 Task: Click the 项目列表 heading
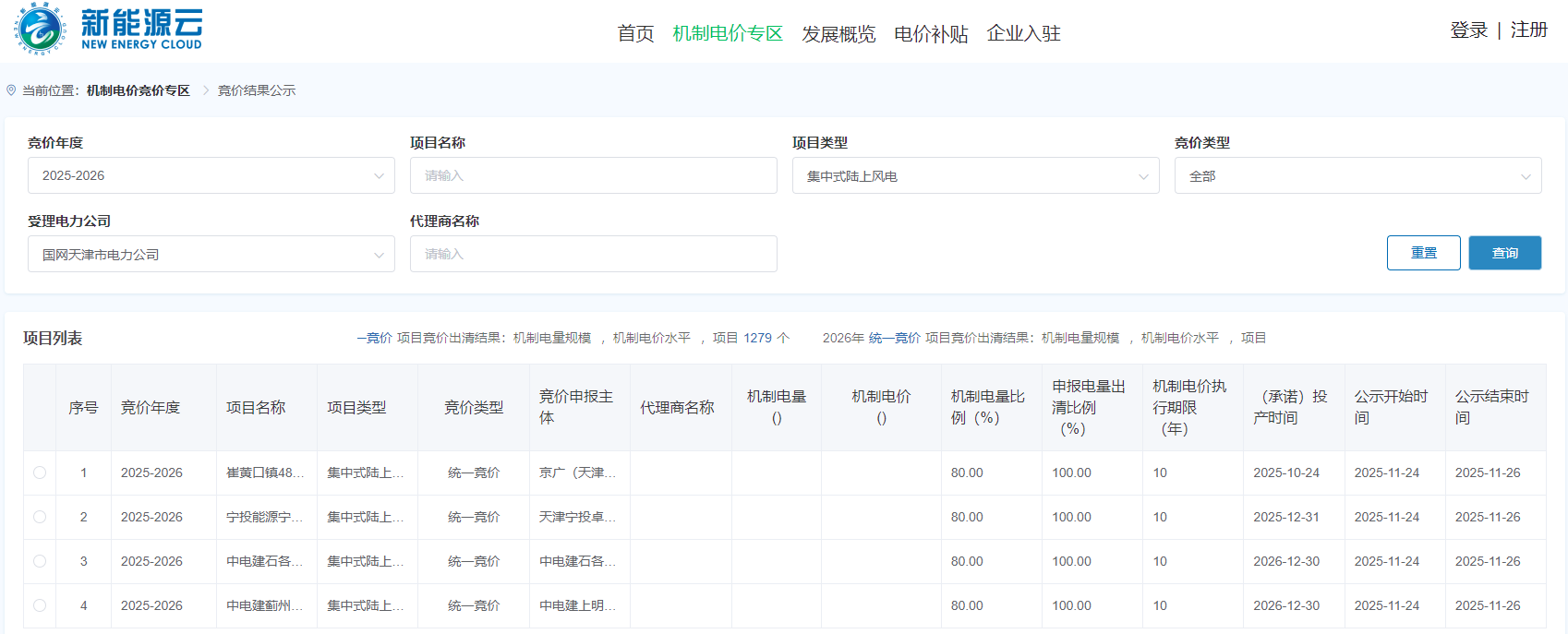point(53,338)
